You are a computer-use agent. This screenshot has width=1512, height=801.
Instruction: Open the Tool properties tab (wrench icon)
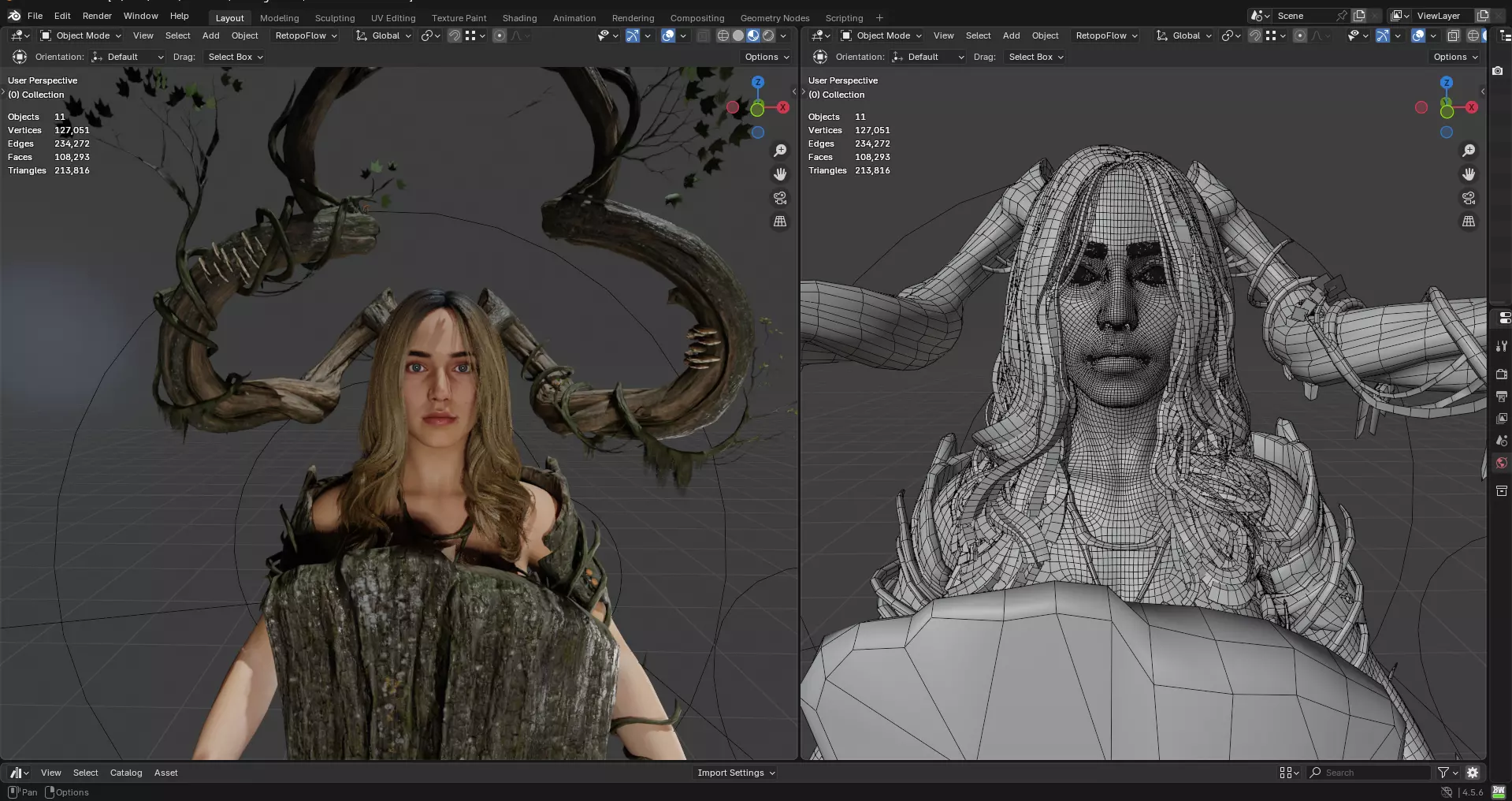1502,346
